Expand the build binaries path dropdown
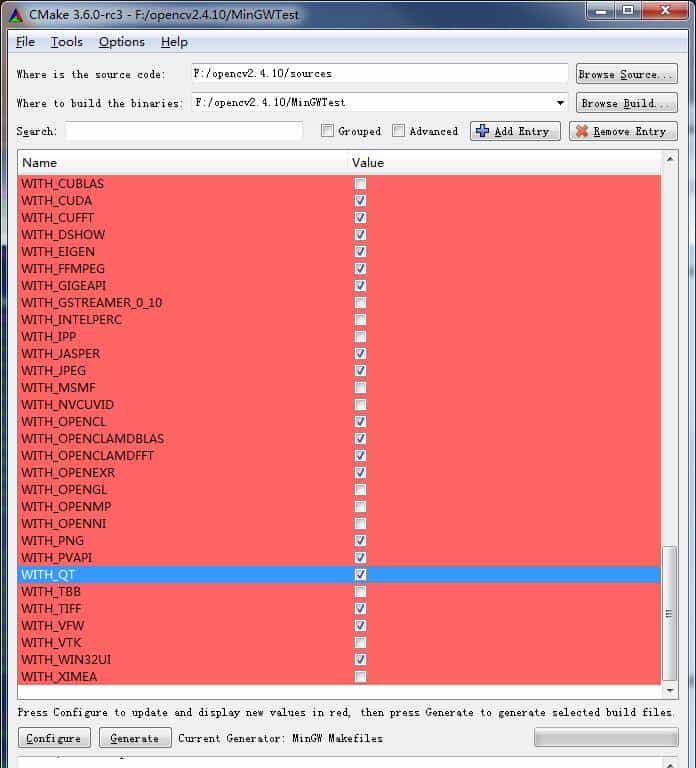 [560, 103]
